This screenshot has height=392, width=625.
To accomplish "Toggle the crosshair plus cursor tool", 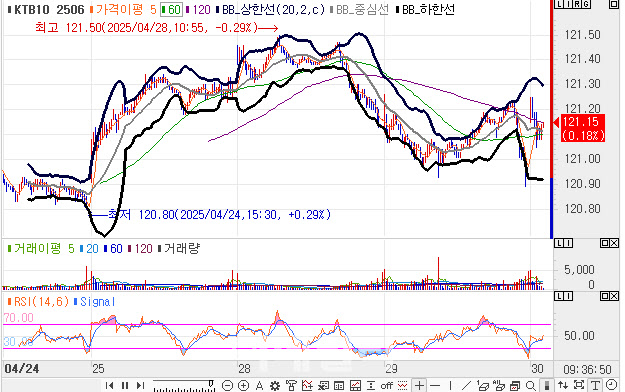I will [x=419, y=386].
